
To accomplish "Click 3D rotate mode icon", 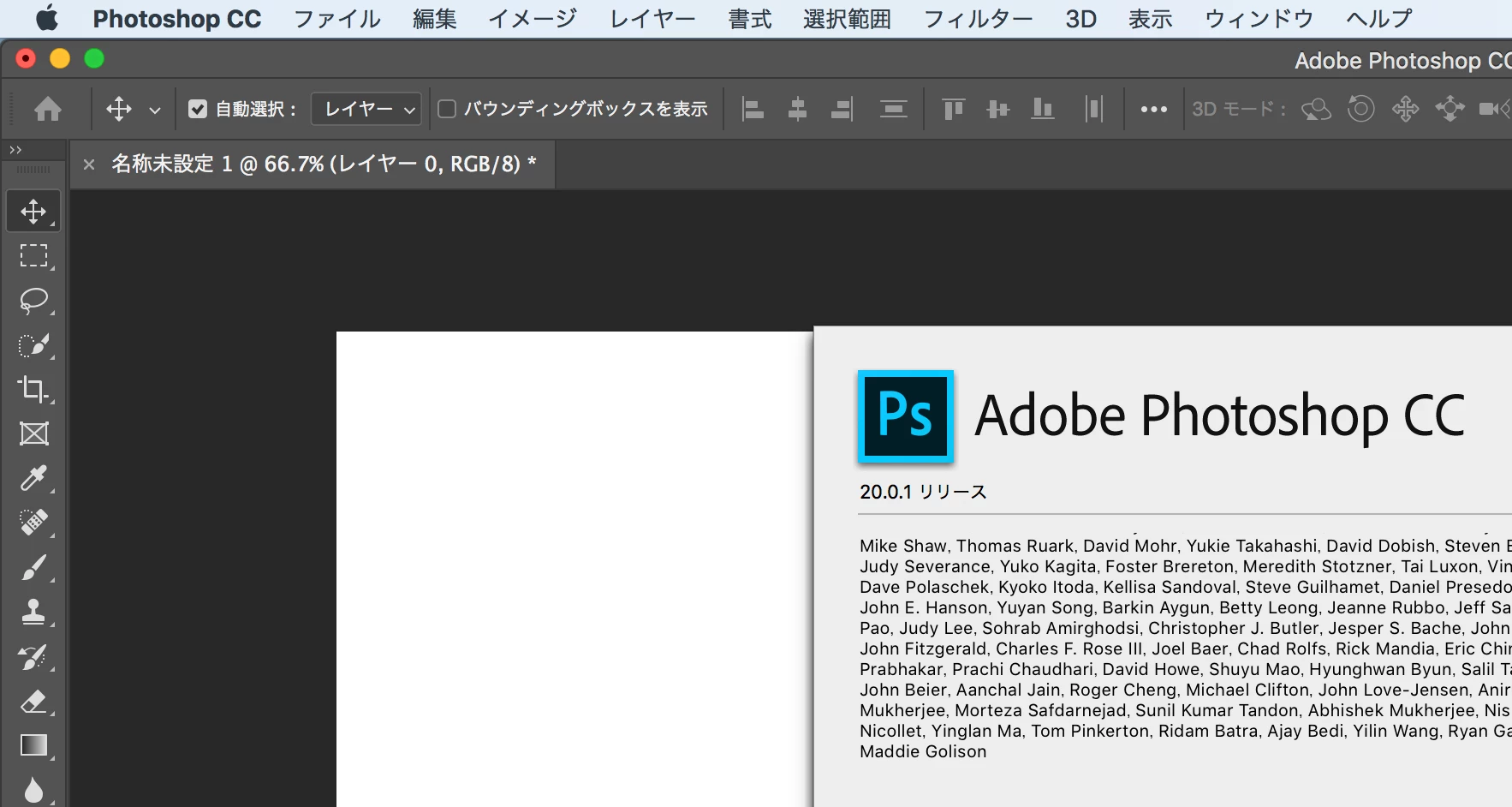I will click(1316, 109).
